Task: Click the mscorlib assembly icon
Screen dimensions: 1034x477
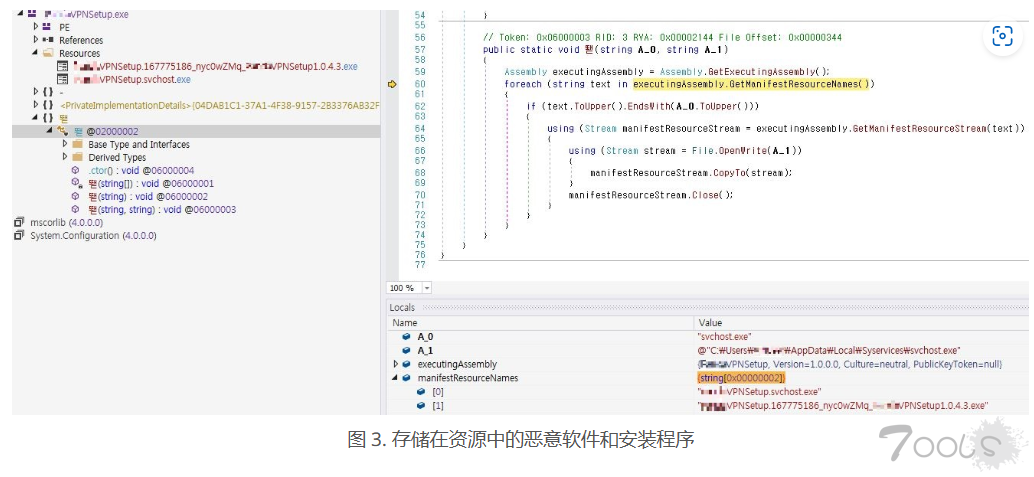Action: [19, 222]
